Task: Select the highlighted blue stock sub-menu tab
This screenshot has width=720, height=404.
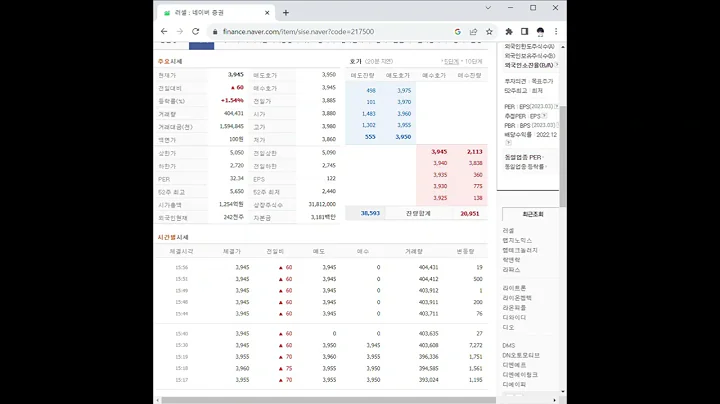Action: point(202,45)
